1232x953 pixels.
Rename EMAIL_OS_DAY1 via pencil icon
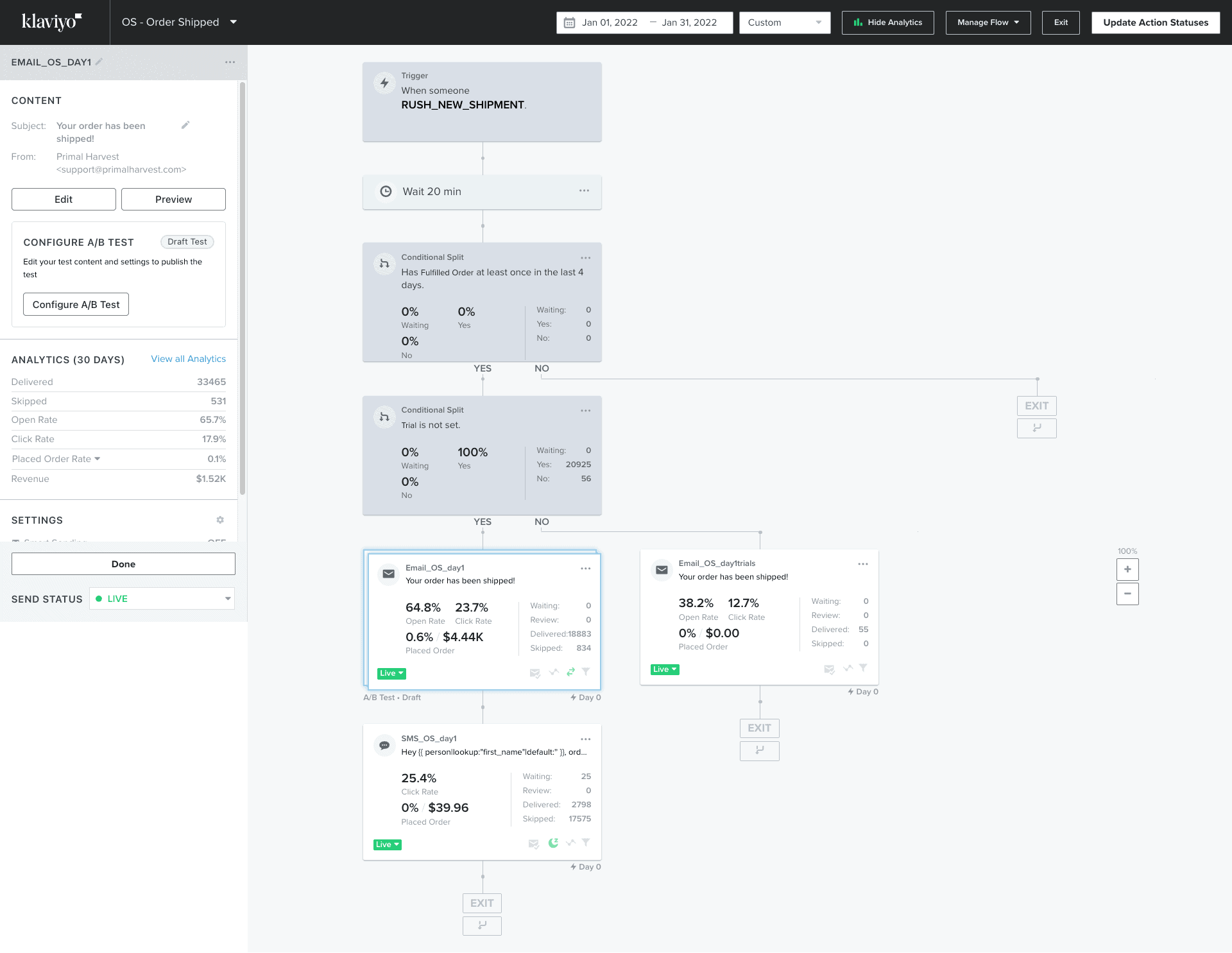(x=99, y=62)
